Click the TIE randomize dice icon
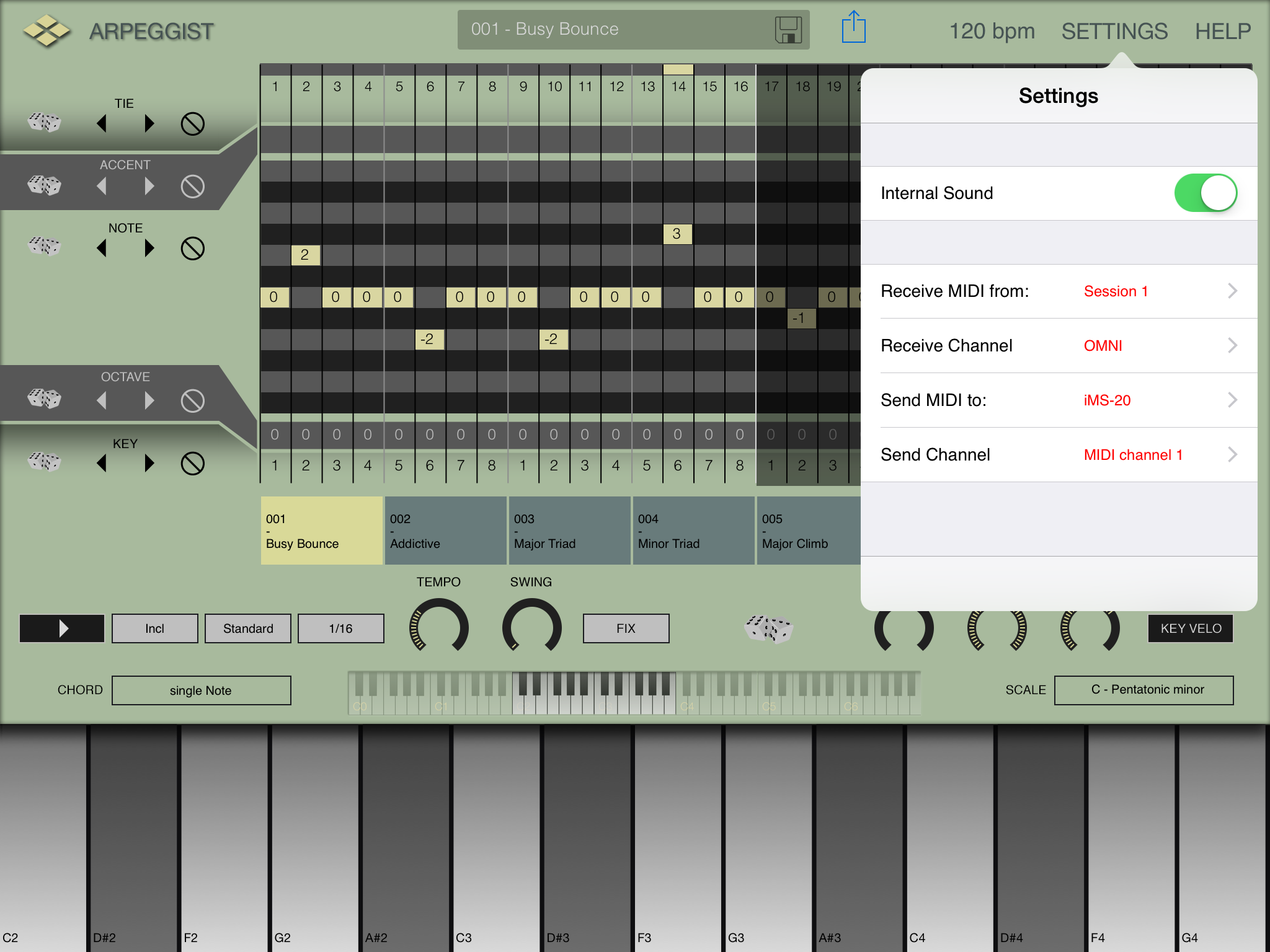The image size is (1270, 952). [44, 122]
